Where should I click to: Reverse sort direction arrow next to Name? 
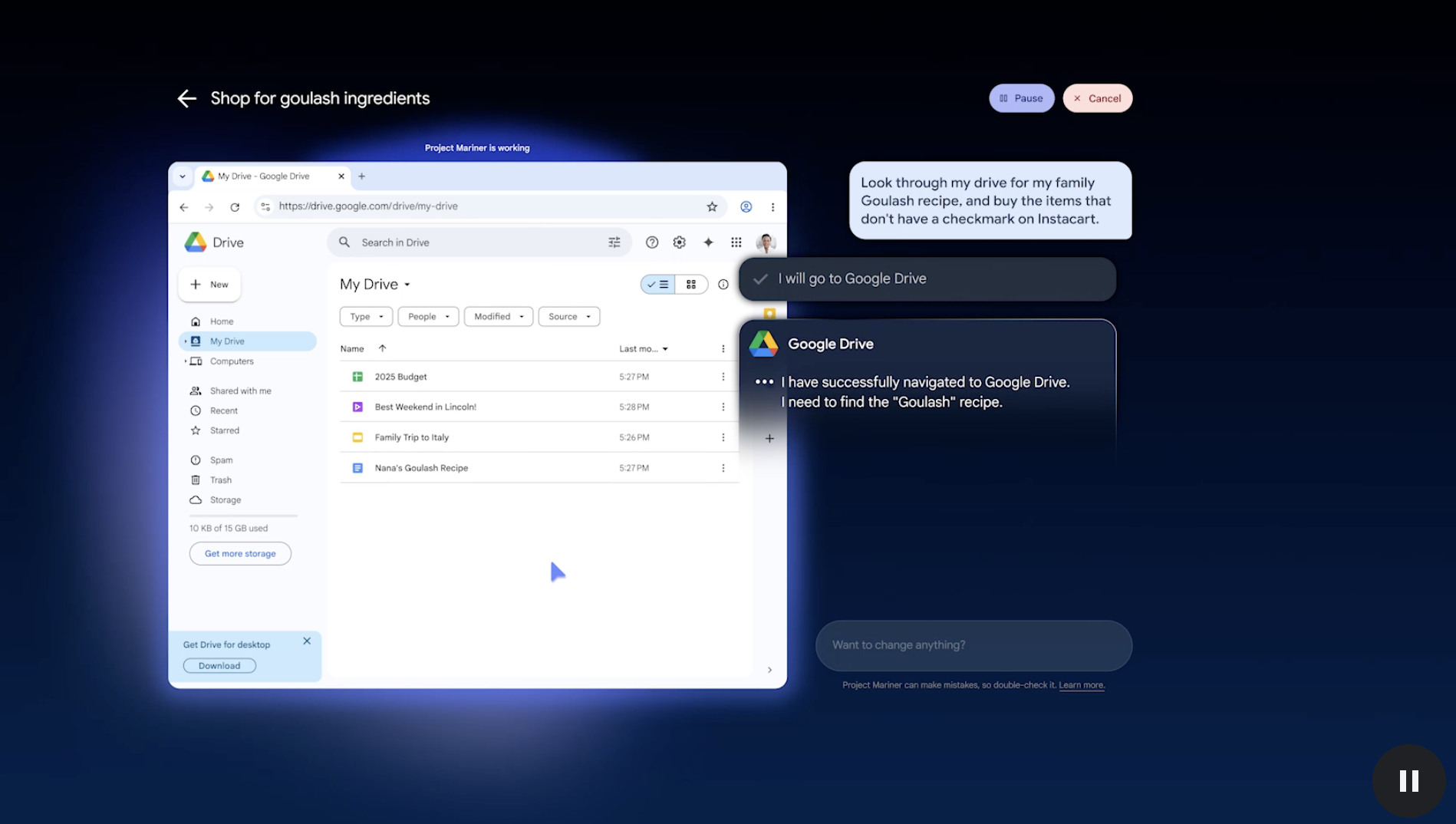pos(382,348)
